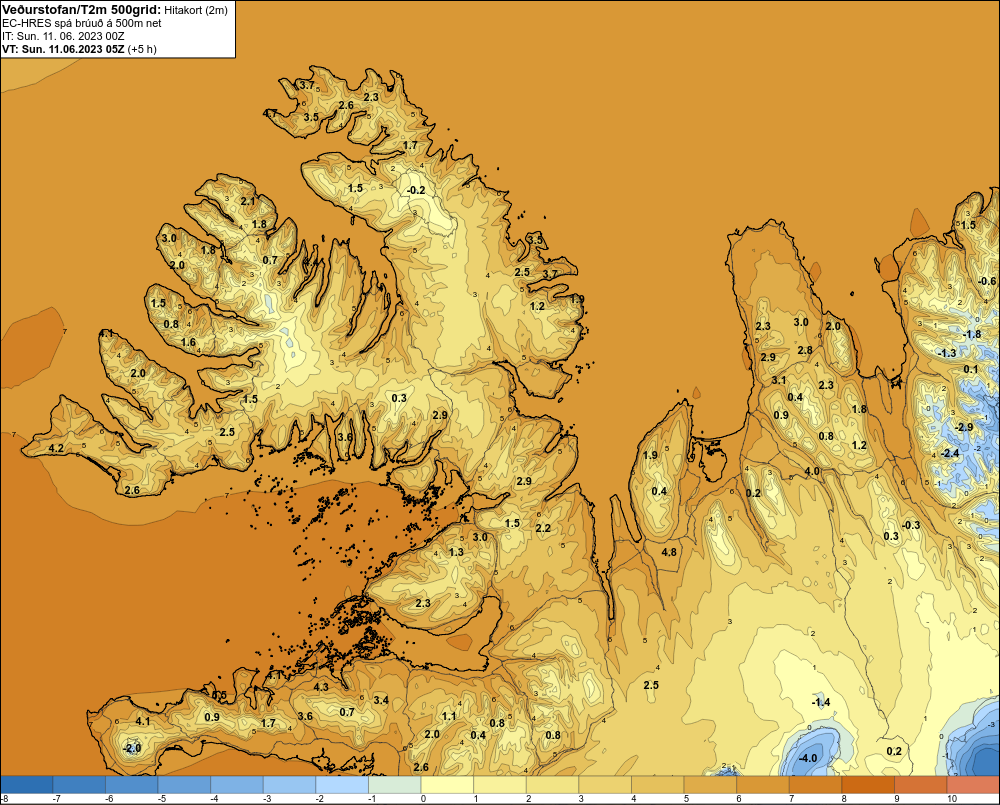Click legend swatch between -5 and -4
The width and height of the screenshot is (1000, 805).
(184, 785)
